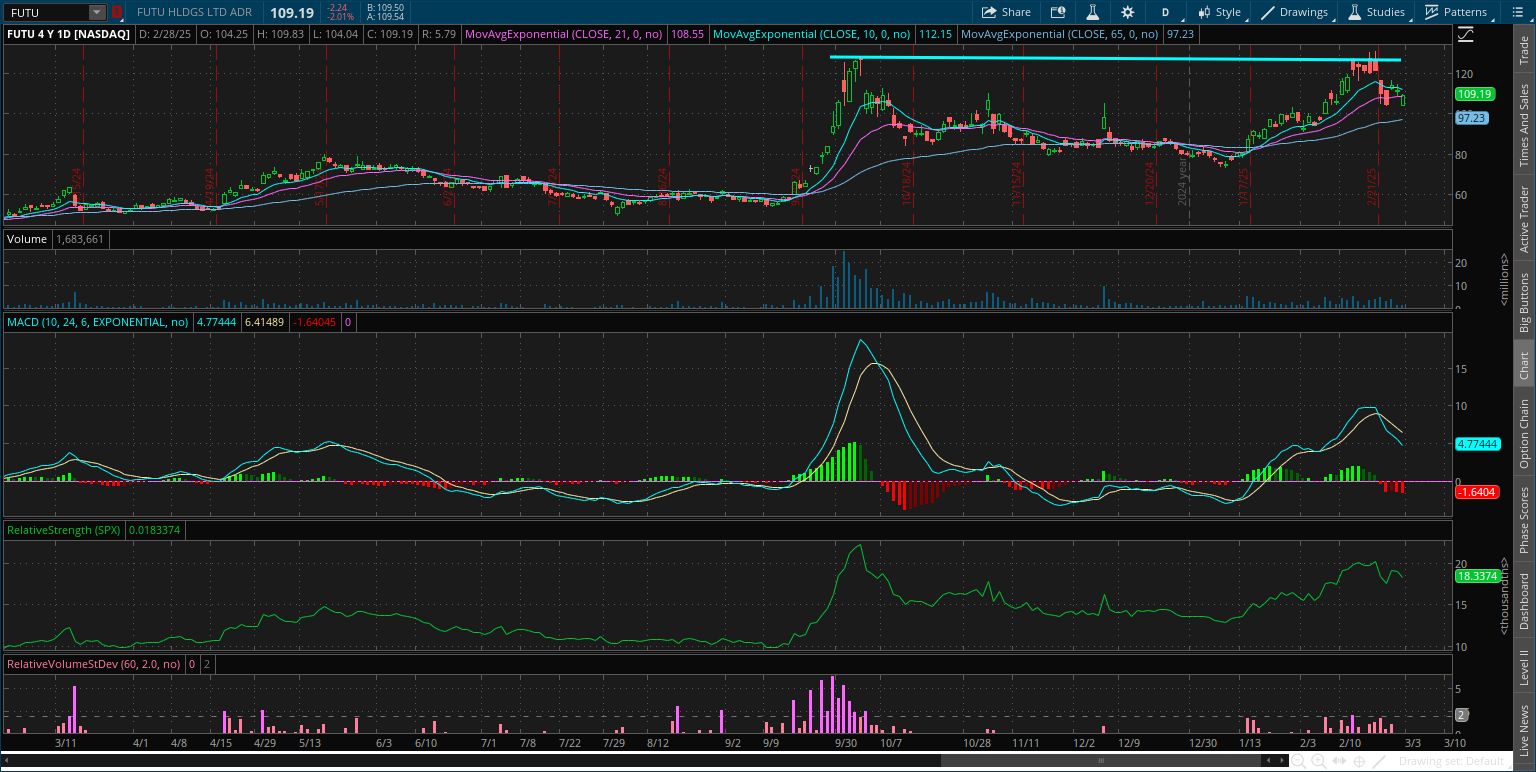Switch to the Dashboard side tab
1536x772 pixels.
coord(1524,601)
